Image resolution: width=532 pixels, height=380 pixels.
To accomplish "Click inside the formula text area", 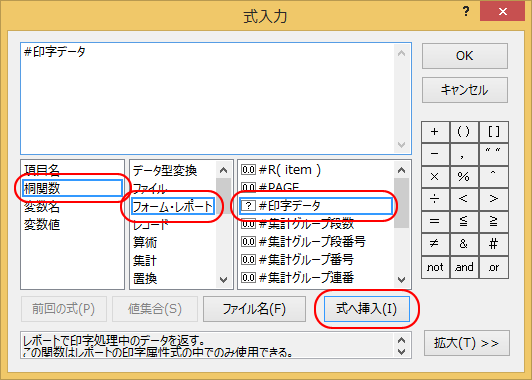I will [x=207, y=98].
